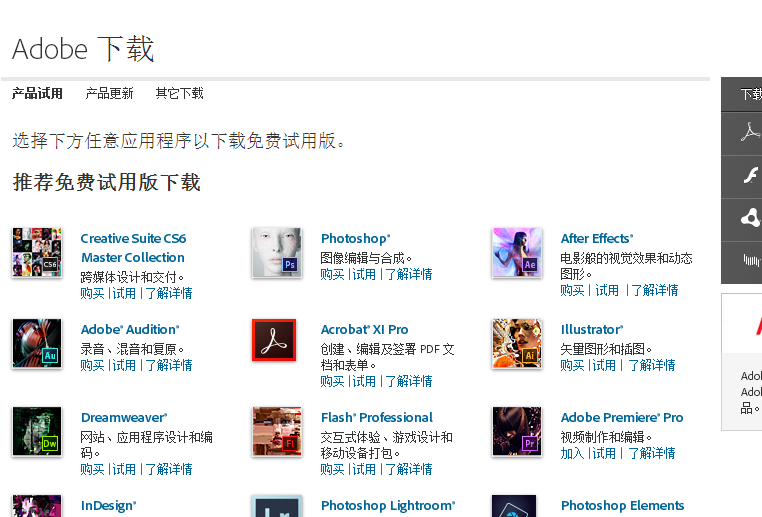
Task: Click the Creative Suite CS6 thumbnail
Action: [x=37, y=253]
